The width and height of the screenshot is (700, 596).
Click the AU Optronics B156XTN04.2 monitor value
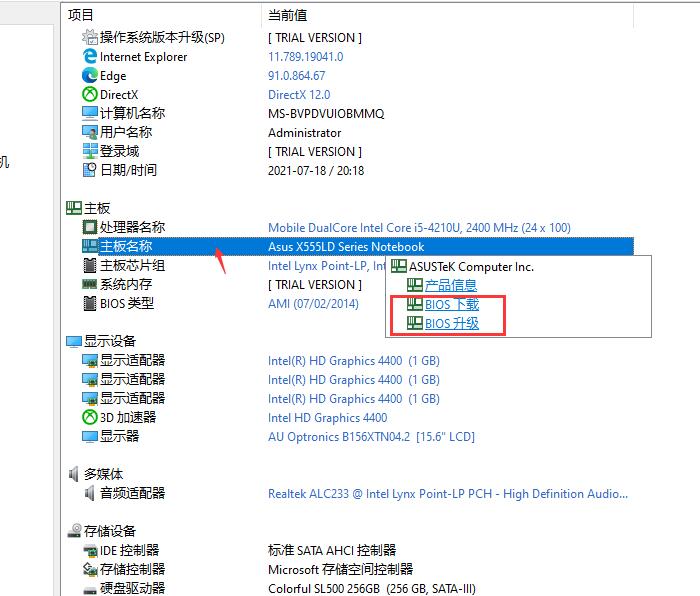(371, 437)
